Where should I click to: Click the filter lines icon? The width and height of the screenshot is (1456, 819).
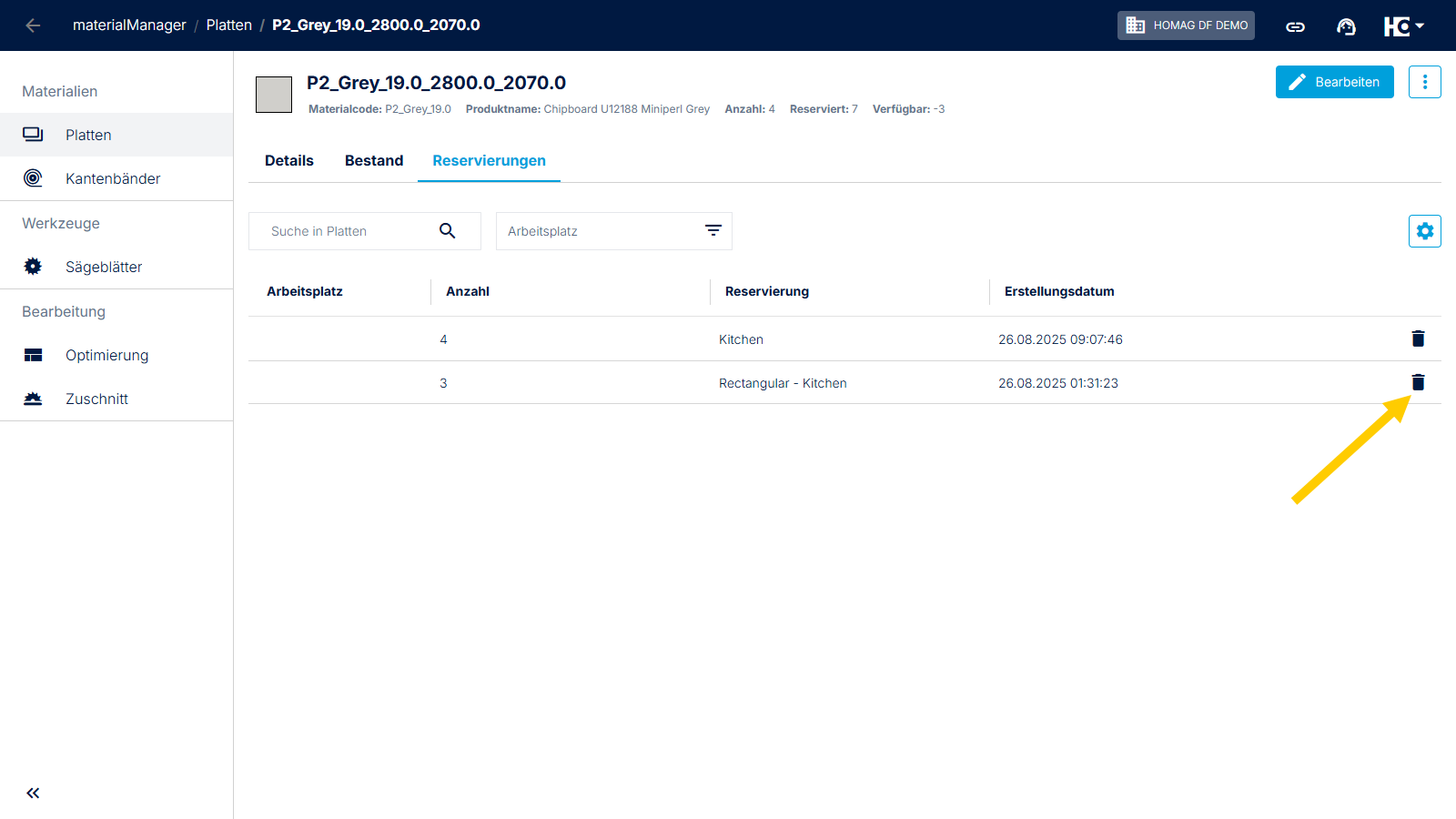point(713,231)
